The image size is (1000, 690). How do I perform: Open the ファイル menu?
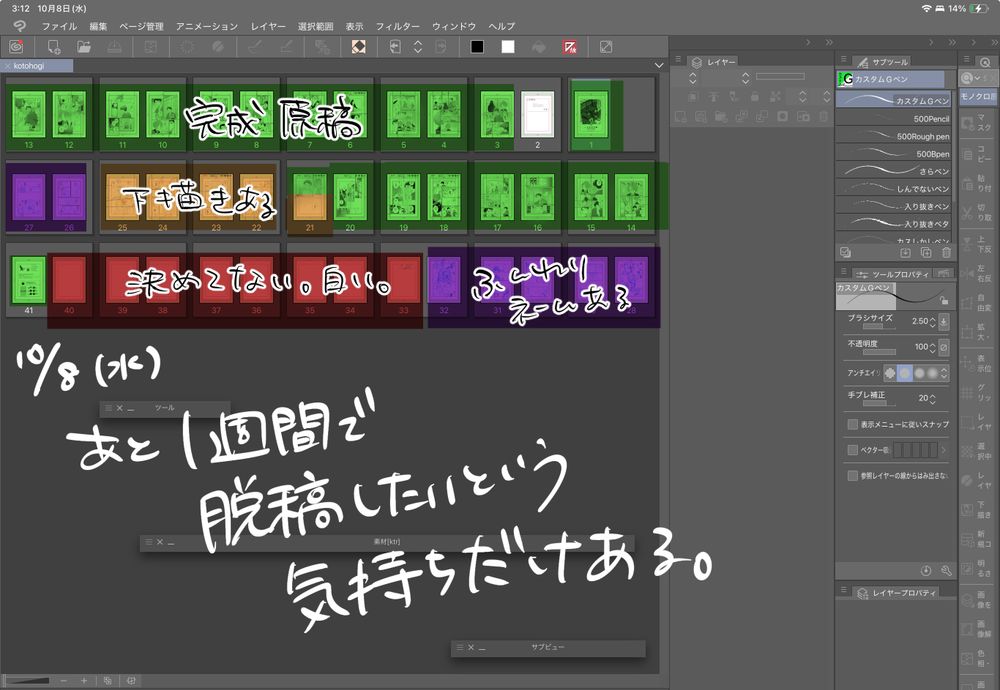59,26
